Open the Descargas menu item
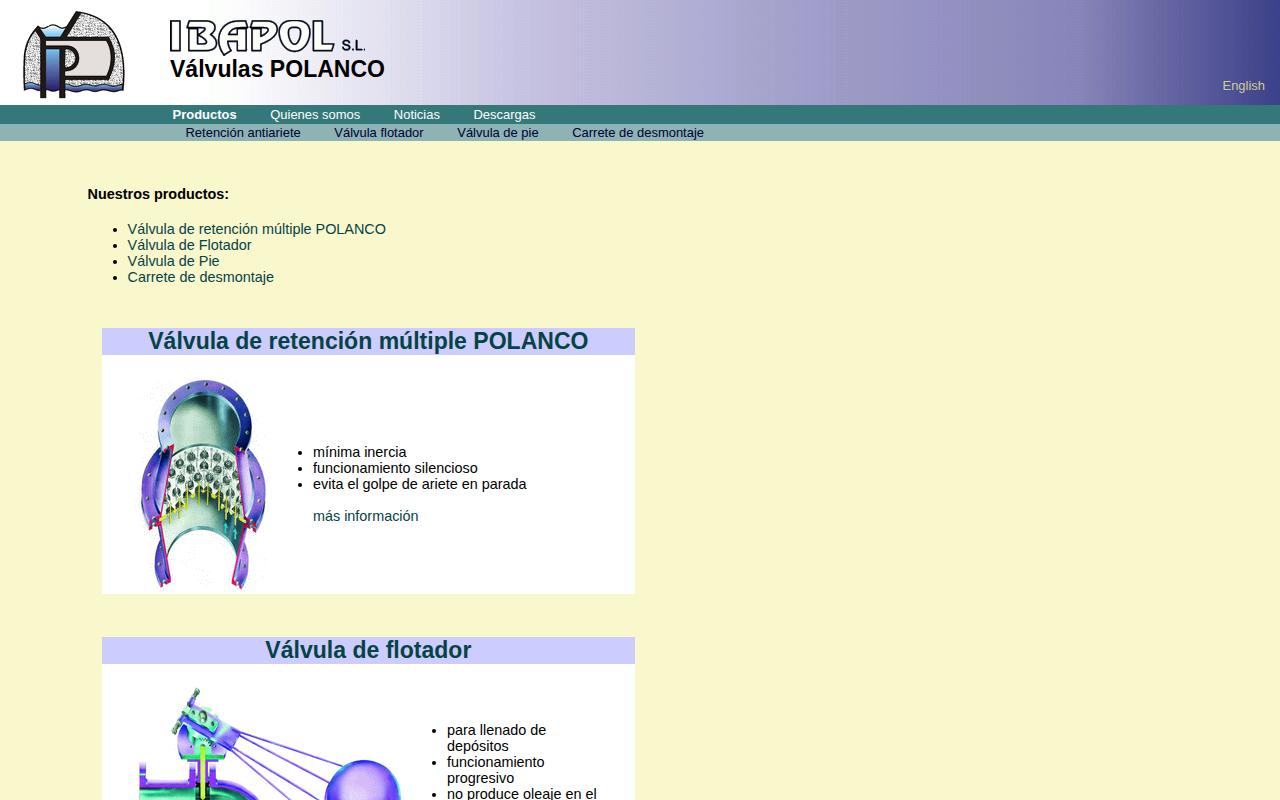Screen dimensions: 1280x800 click(x=504, y=115)
